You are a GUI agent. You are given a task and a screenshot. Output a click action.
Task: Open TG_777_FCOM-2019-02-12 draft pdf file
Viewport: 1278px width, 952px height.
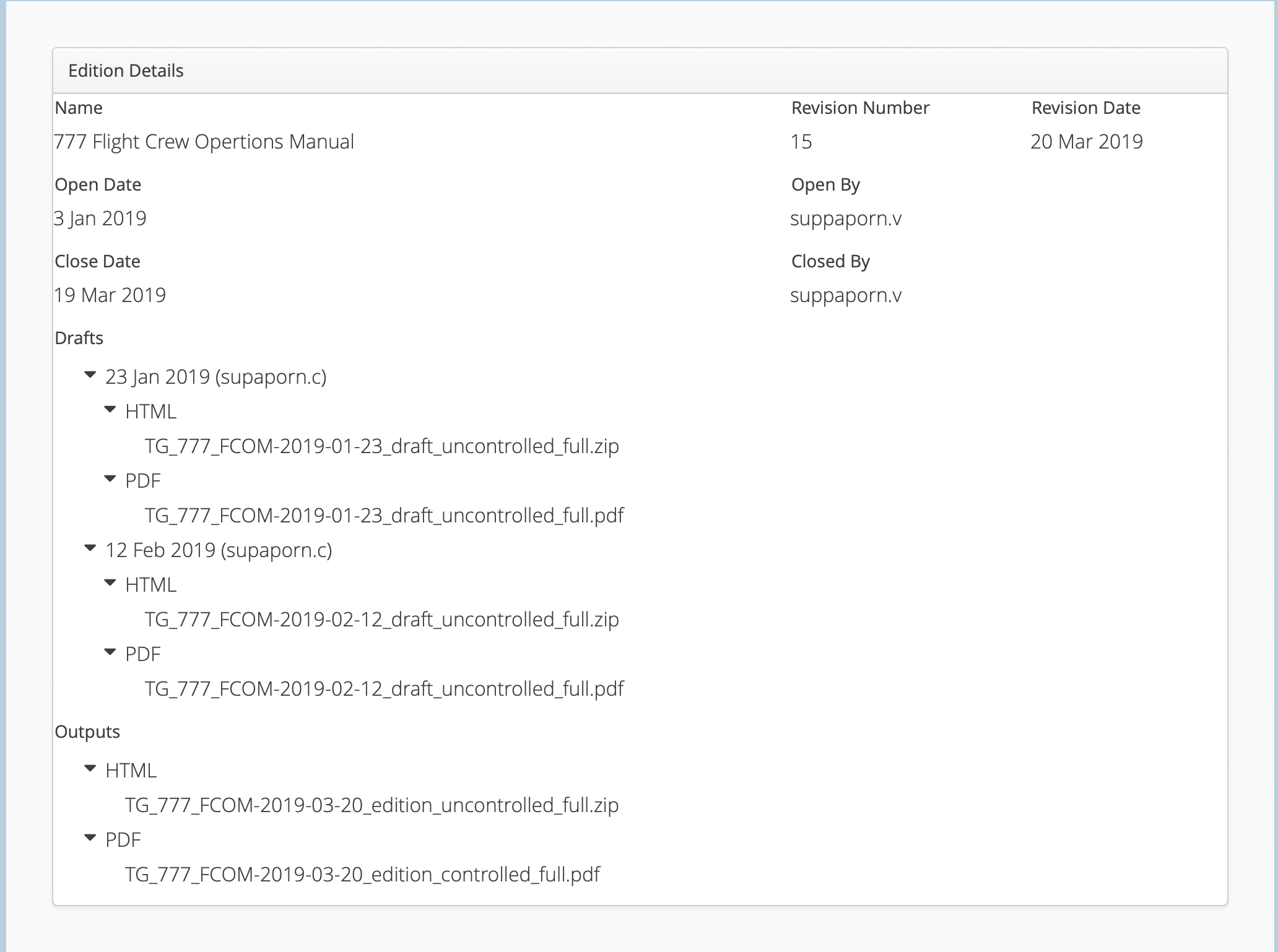(384, 689)
